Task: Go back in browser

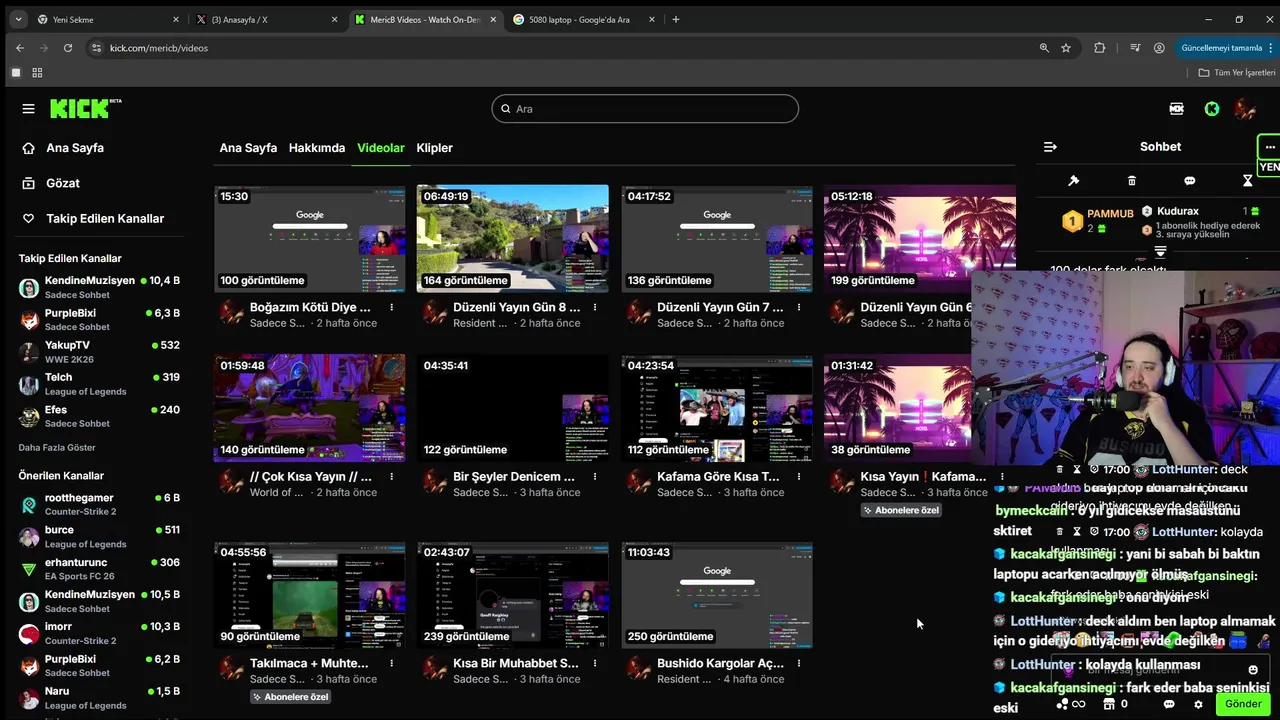Action: pos(20,48)
